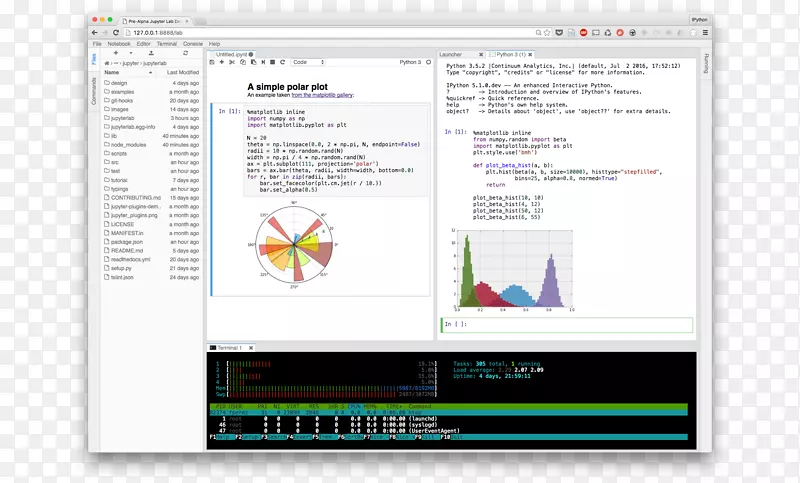Screen dimensions: 800x483
Task: Click the empty console input prompt
Action: 567,325
